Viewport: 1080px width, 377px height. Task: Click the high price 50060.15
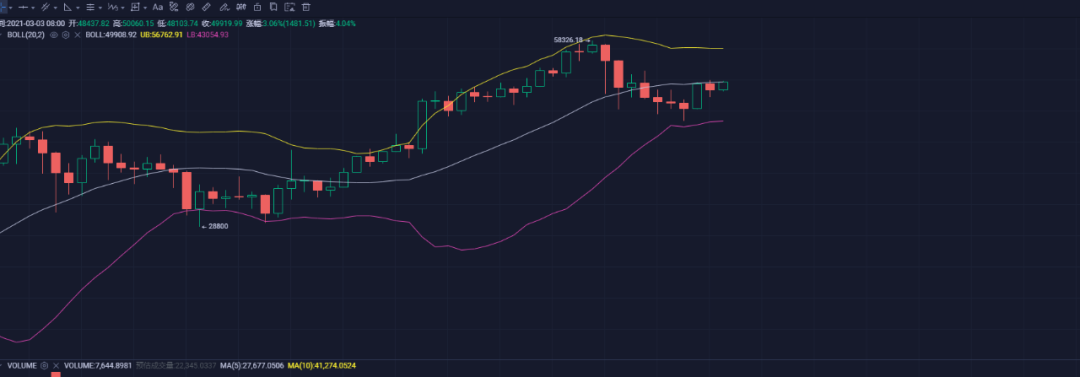138,23
